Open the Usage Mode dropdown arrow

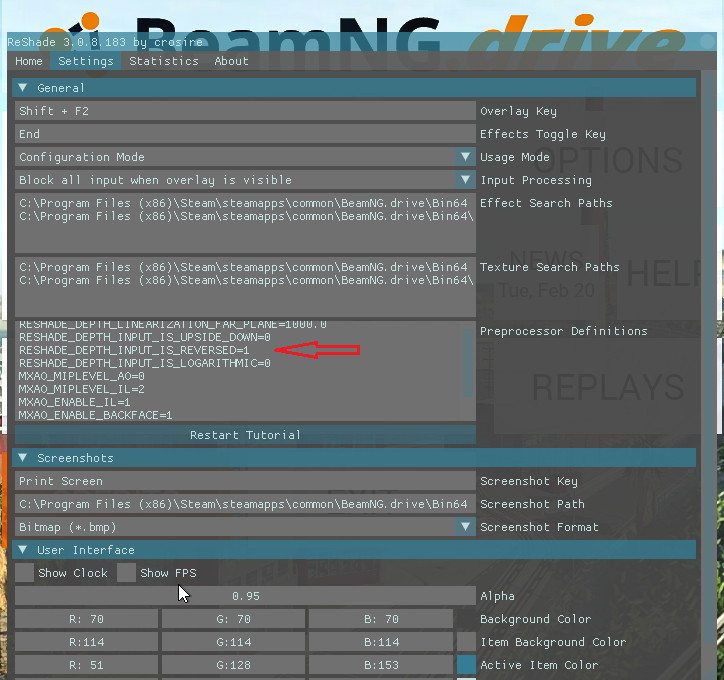[x=465, y=157]
